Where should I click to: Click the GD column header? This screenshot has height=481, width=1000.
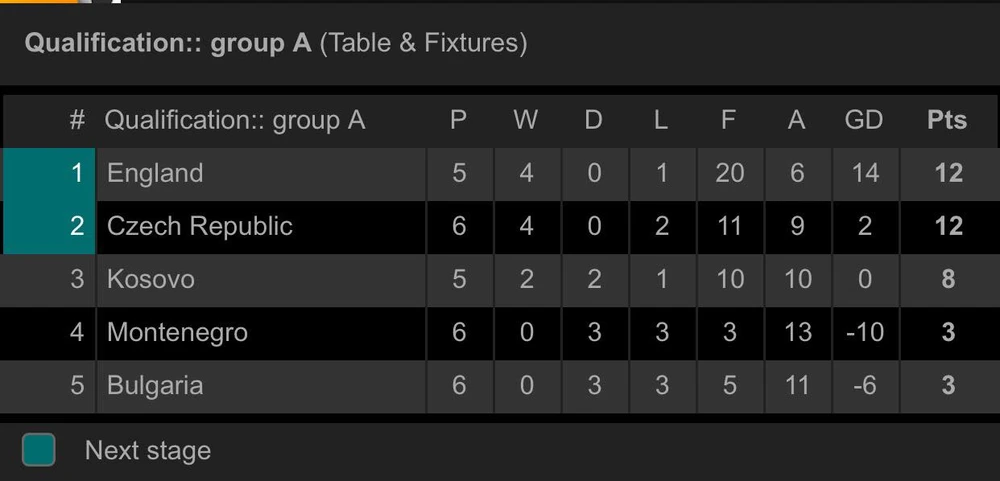tap(863, 120)
